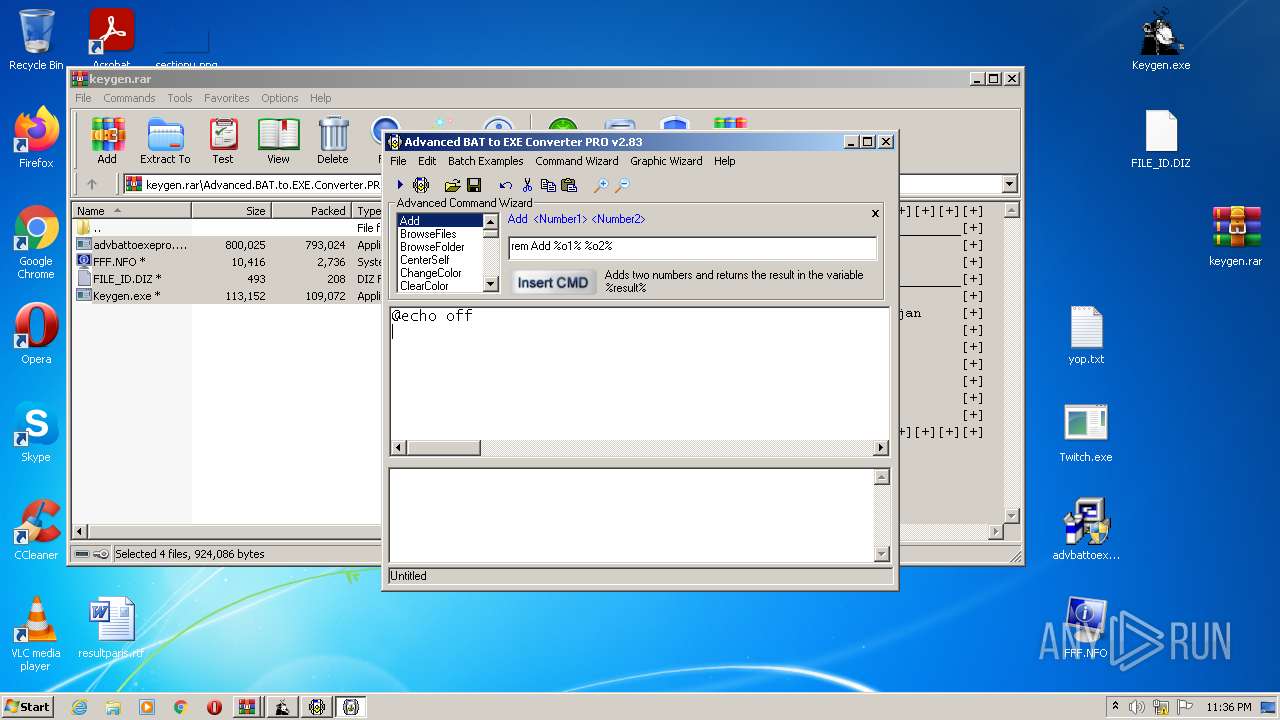The width and height of the screenshot is (1280, 720).
Task: Sort WinRAR list by Size column
Action: [x=231, y=211]
